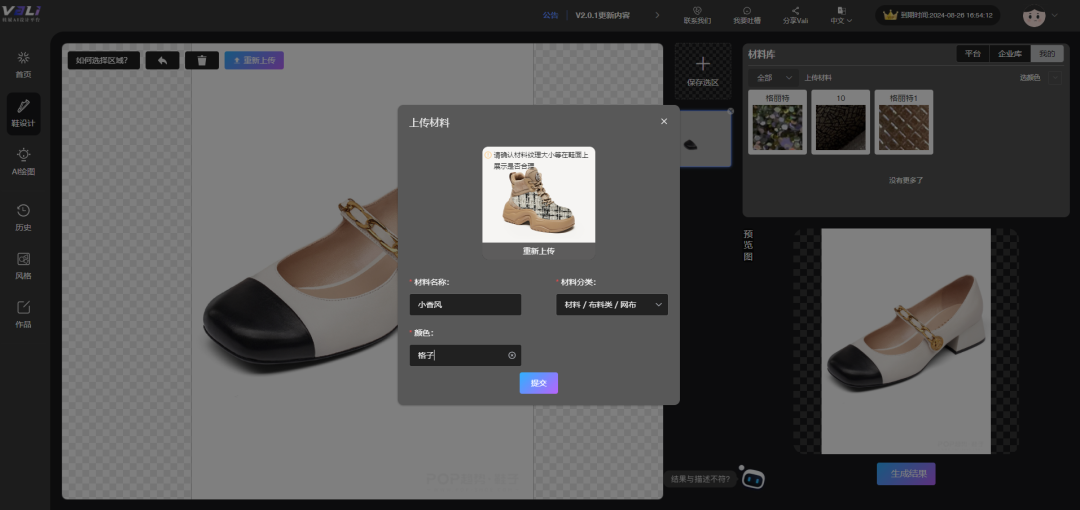The image size is (1080, 510).
Task: Open the 风格 style section
Action: click(23, 265)
